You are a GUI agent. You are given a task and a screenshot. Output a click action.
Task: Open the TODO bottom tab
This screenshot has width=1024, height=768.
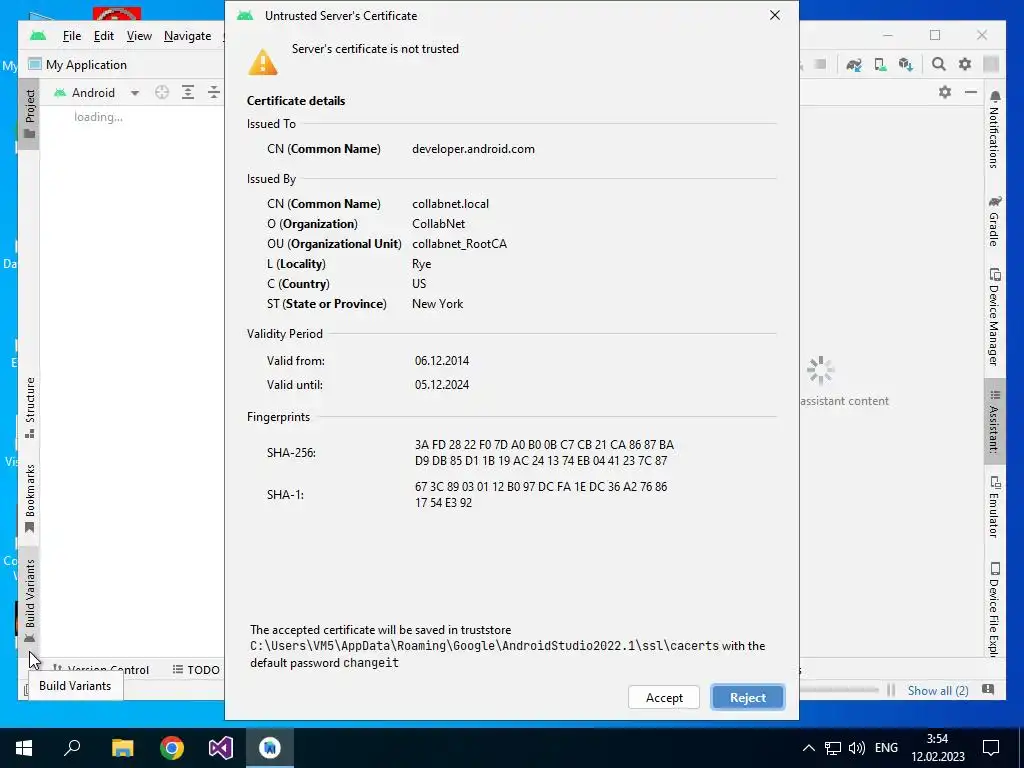pos(196,669)
